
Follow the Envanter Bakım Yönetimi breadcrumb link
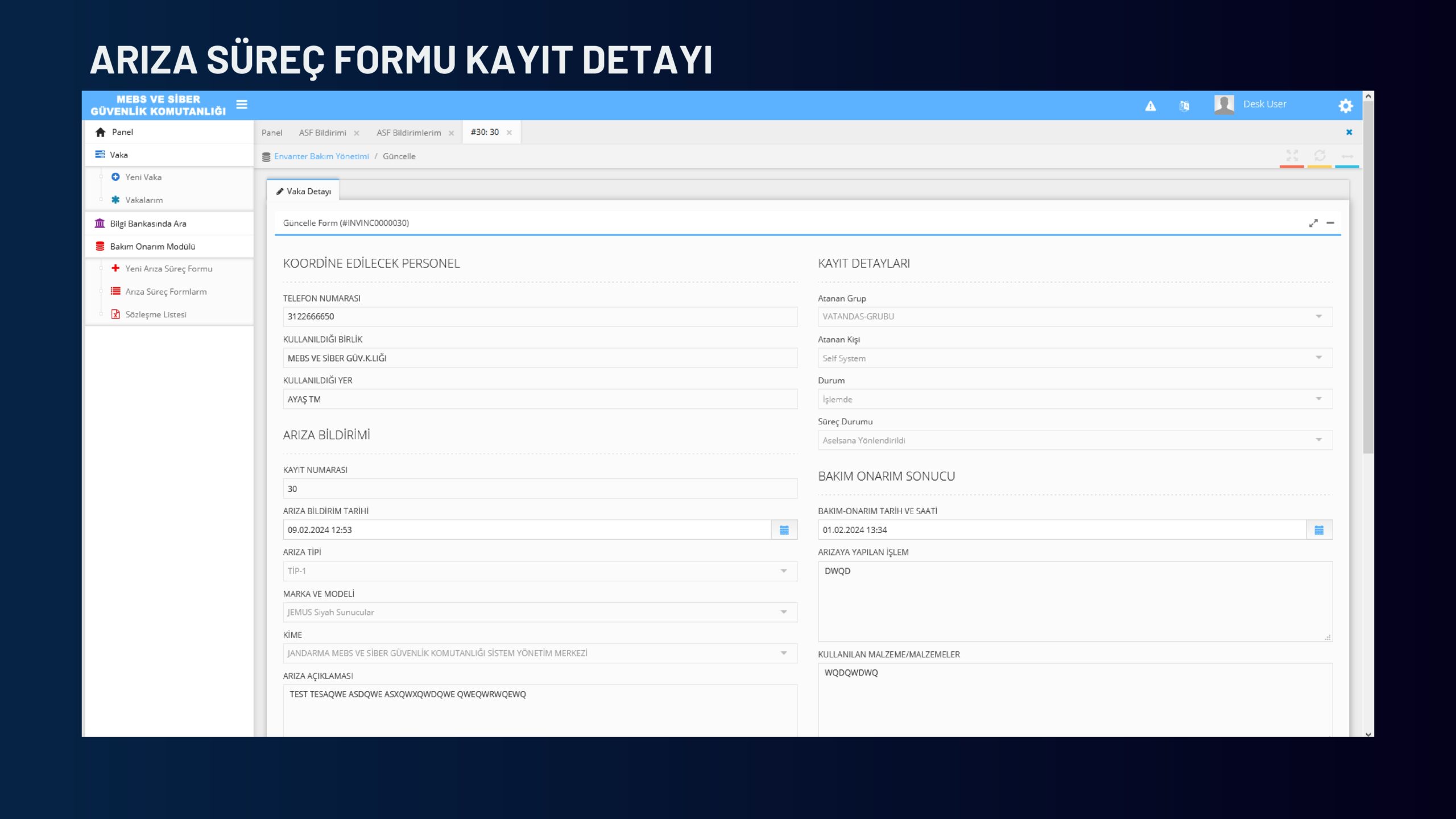(321, 156)
